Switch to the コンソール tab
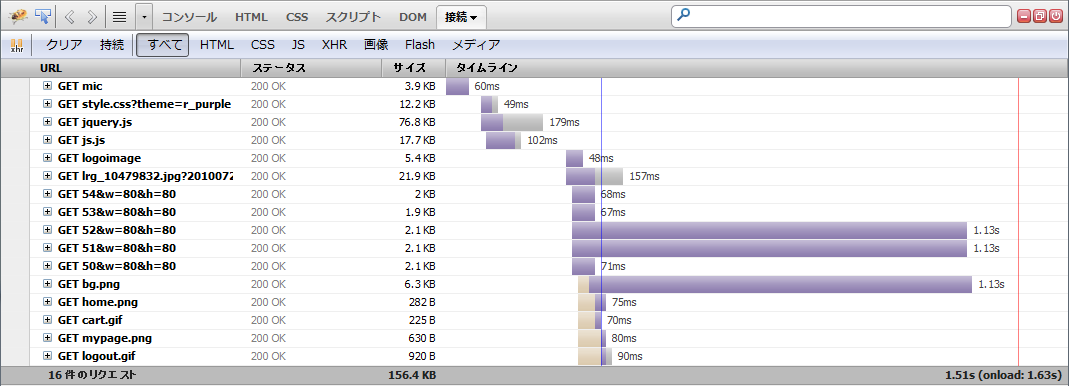Screen dimensions: 1069x386 (x=189, y=17)
